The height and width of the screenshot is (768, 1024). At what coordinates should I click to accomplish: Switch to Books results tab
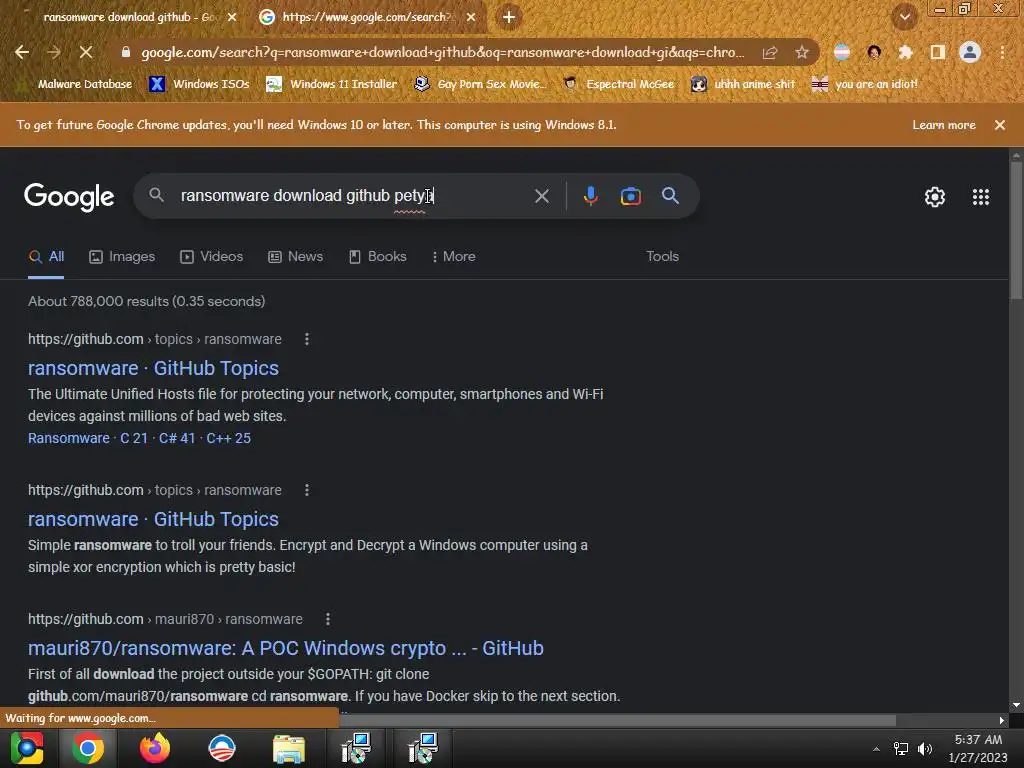(x=377, y=257)
